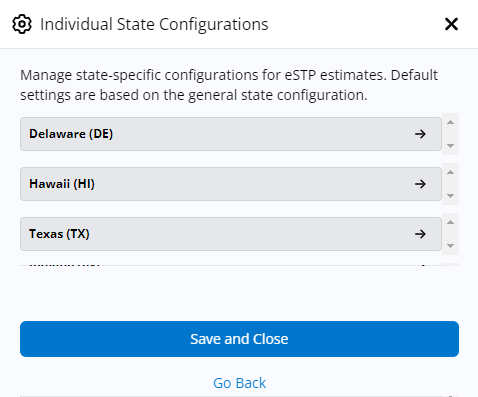
Task: Click the gear icon beside the dialog title
Action: pos(22,24)
